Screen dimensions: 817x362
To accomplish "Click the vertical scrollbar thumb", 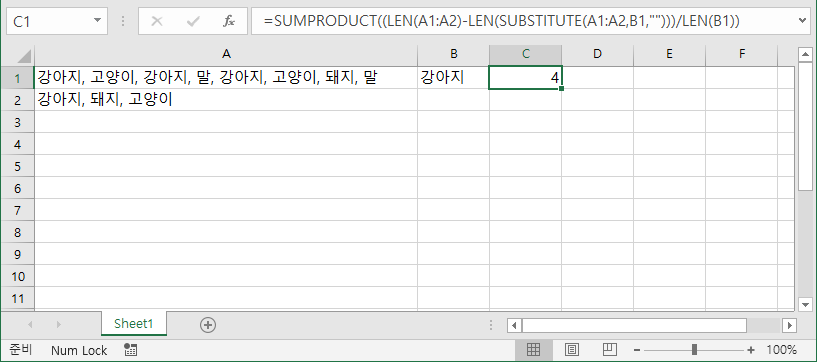I will tap(806, 126).
